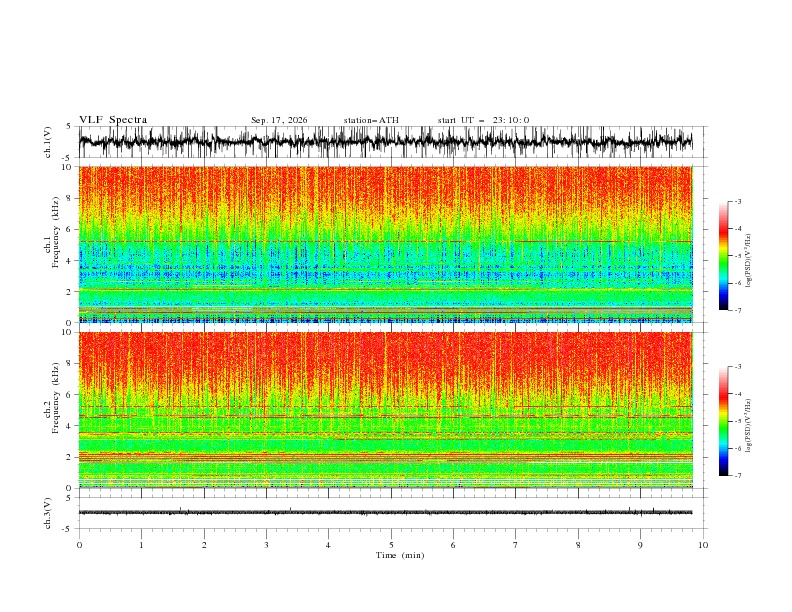Click the 2 kHz line in ch.2 spectrogram
792x612 pixels.
click(385, 456)
